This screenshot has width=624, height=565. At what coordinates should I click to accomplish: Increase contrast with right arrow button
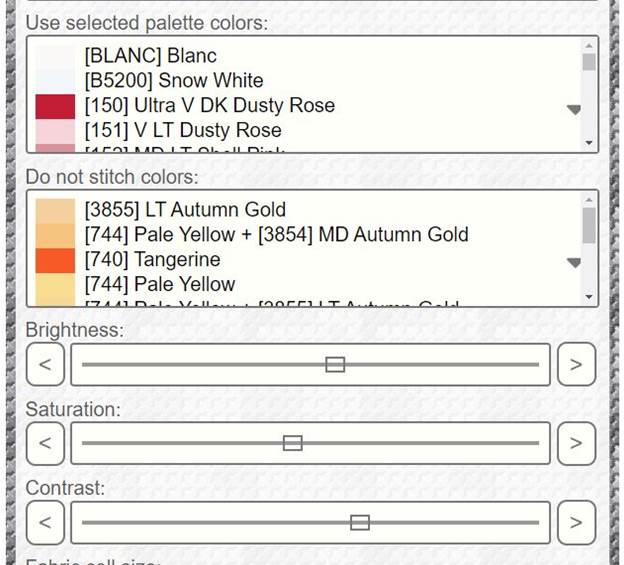576,522
